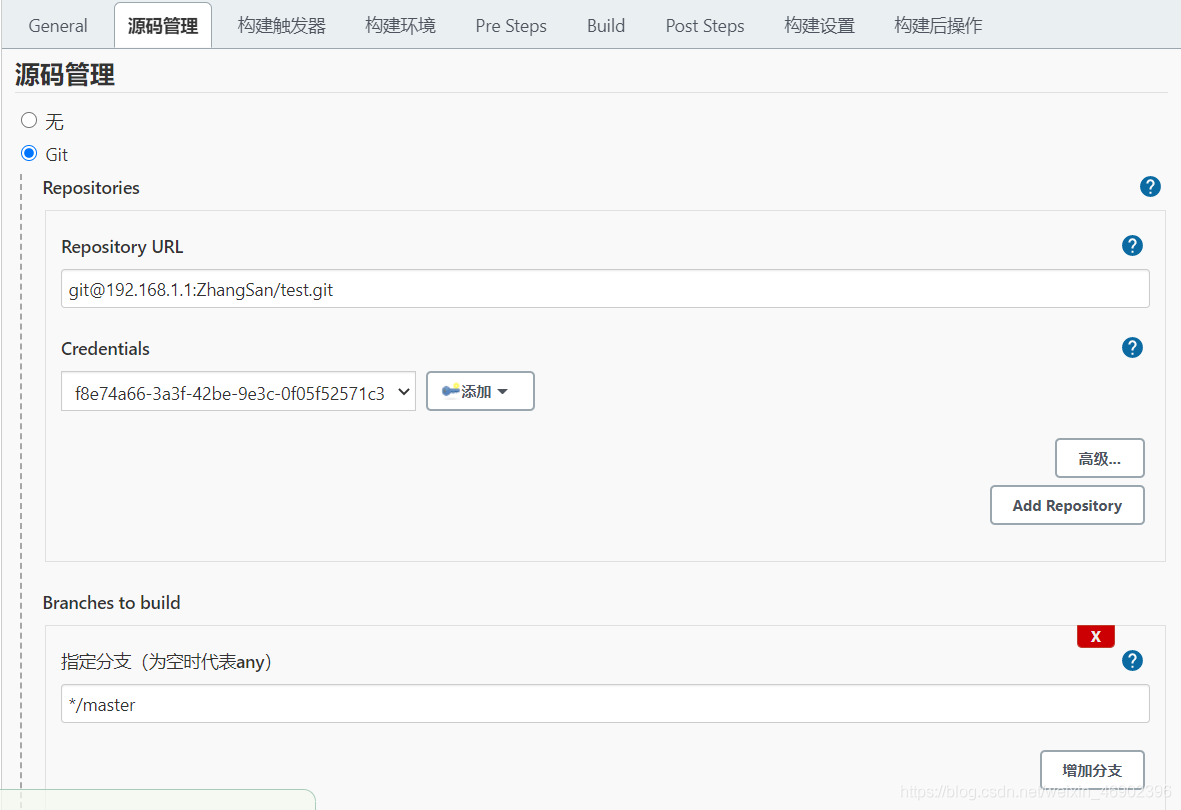Viewport: 1181px width, 810px height.
Task: Open the 构建触发器 tab
Action: coord(282,26)
